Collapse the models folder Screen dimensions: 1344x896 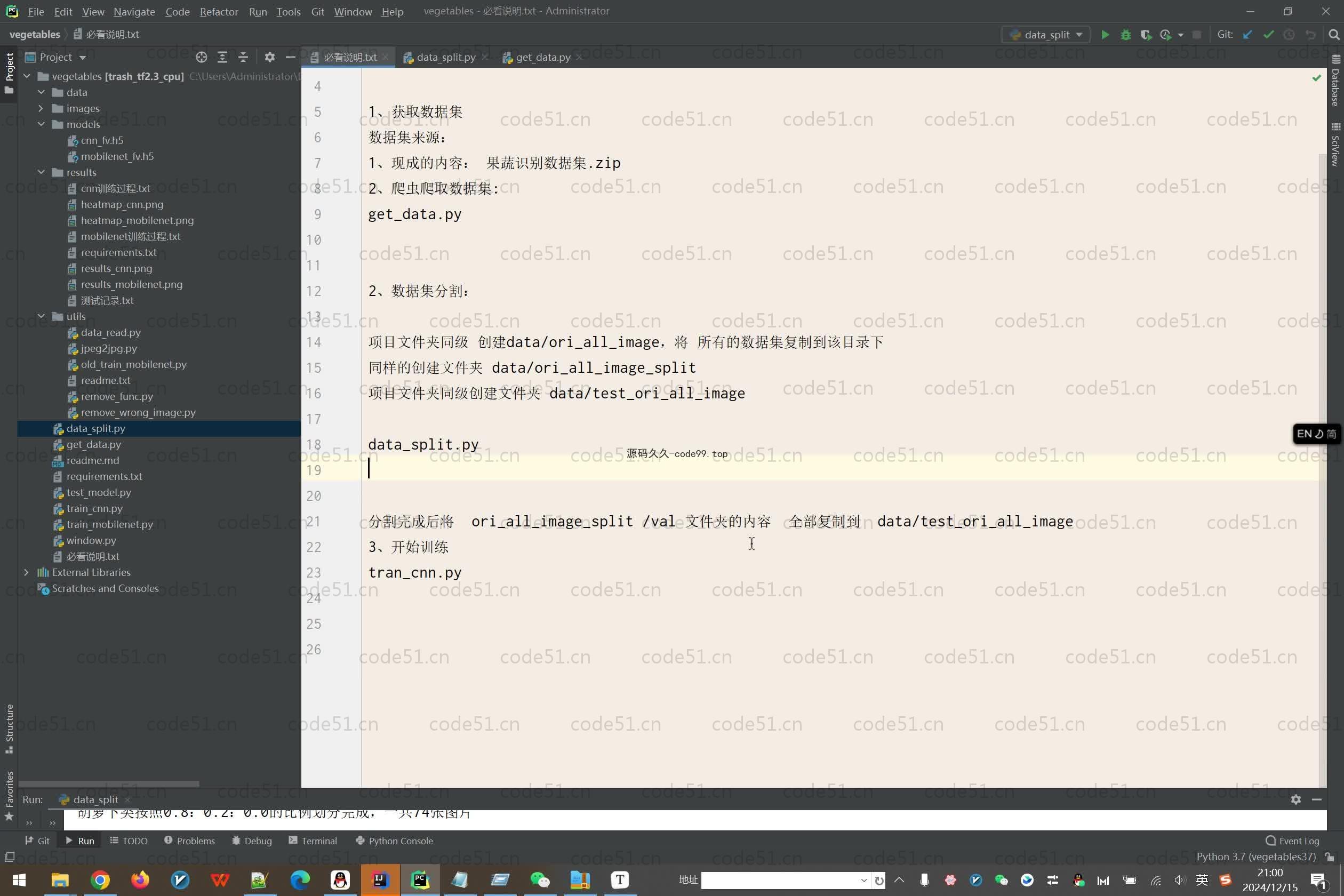pos(41,124)
